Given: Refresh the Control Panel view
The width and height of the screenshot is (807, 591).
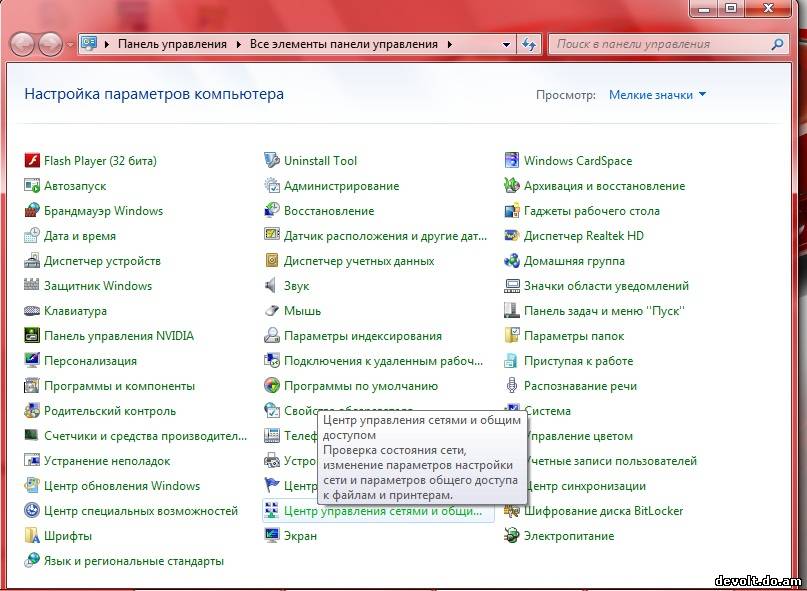Looking at the screenshot, I should click(x=529, y=44).
